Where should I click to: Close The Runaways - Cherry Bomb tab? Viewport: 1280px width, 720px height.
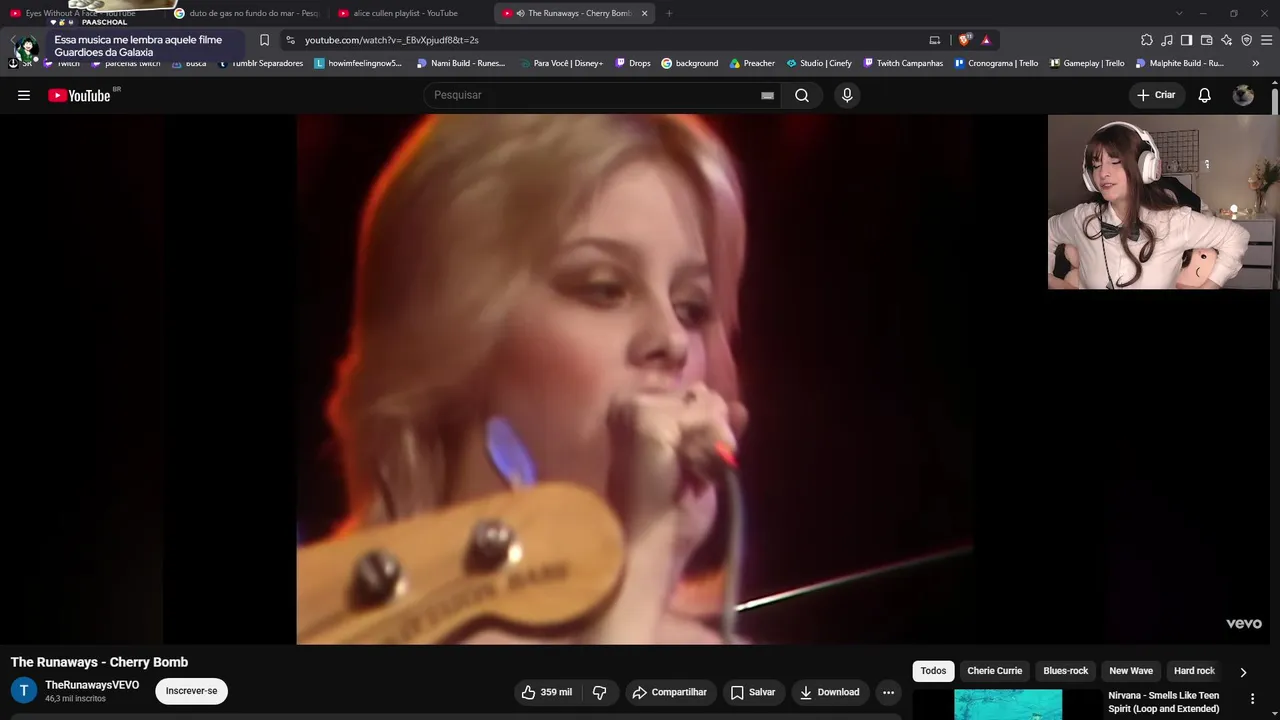(645, 13)
